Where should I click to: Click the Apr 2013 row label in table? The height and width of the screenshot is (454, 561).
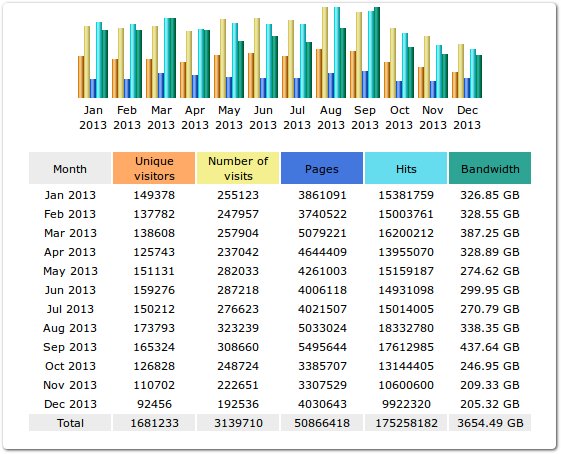(x=70, y=252)
